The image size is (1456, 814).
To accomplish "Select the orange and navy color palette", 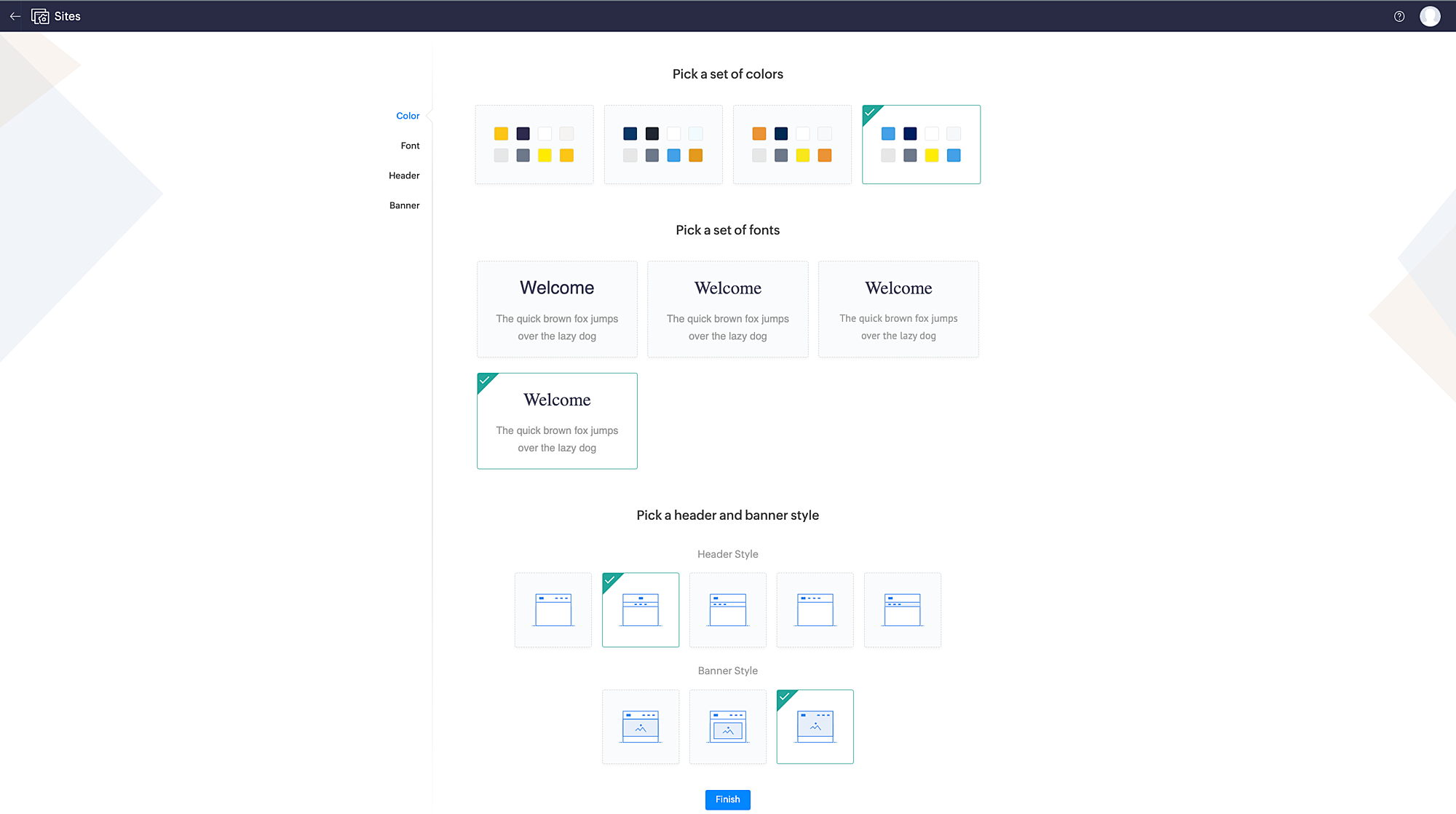I will point(792,144).
